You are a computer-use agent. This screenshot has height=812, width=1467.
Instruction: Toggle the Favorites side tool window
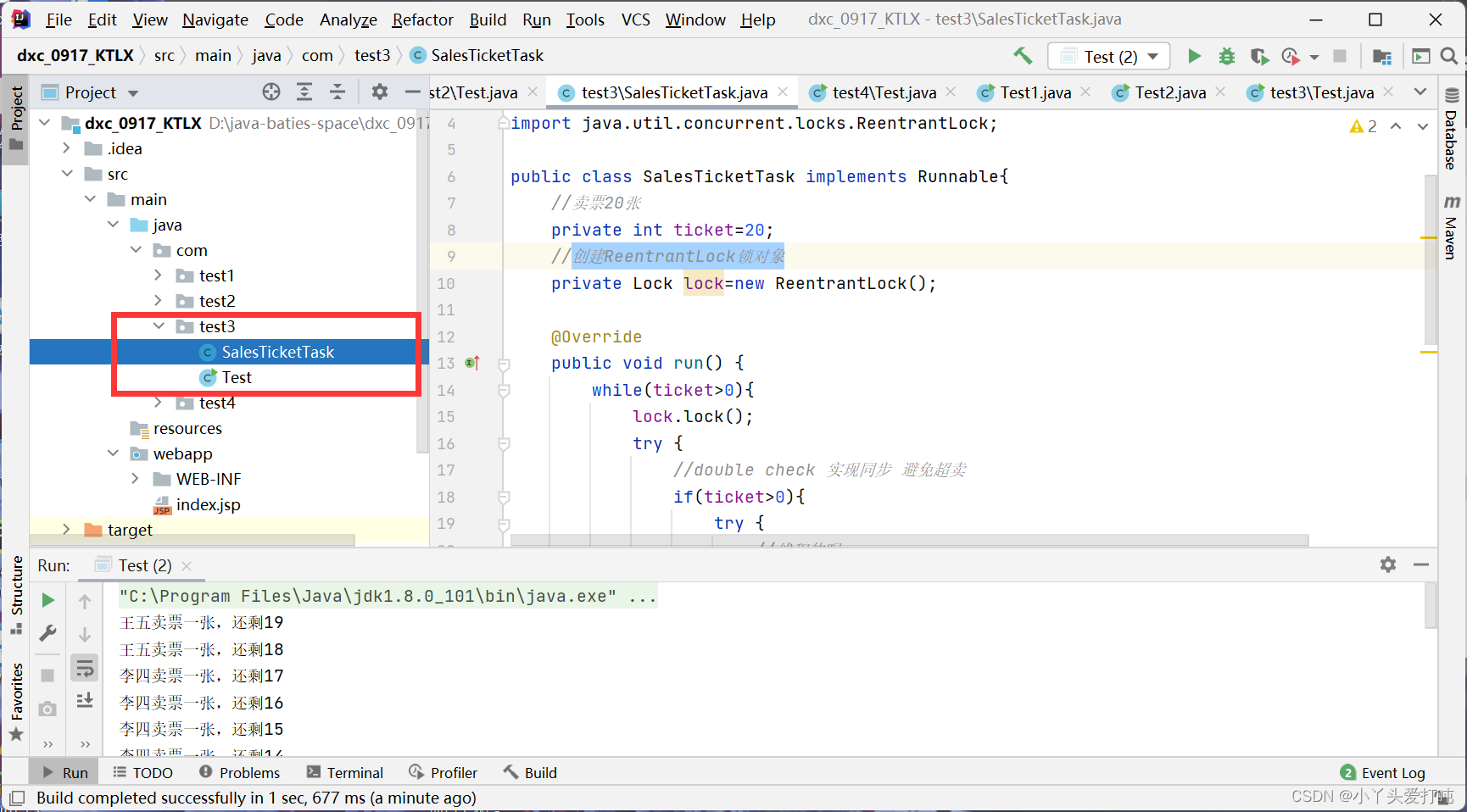[16, 702]
